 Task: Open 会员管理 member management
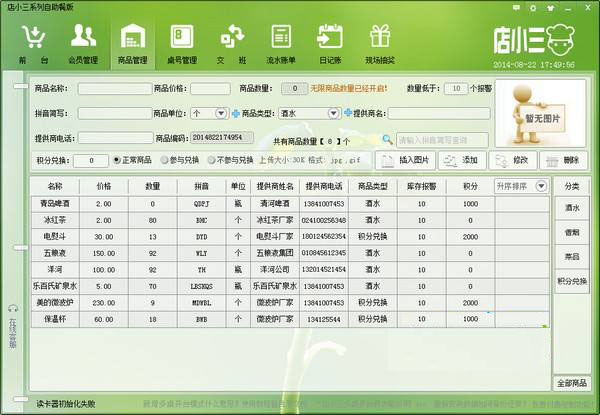coord(84,43)
